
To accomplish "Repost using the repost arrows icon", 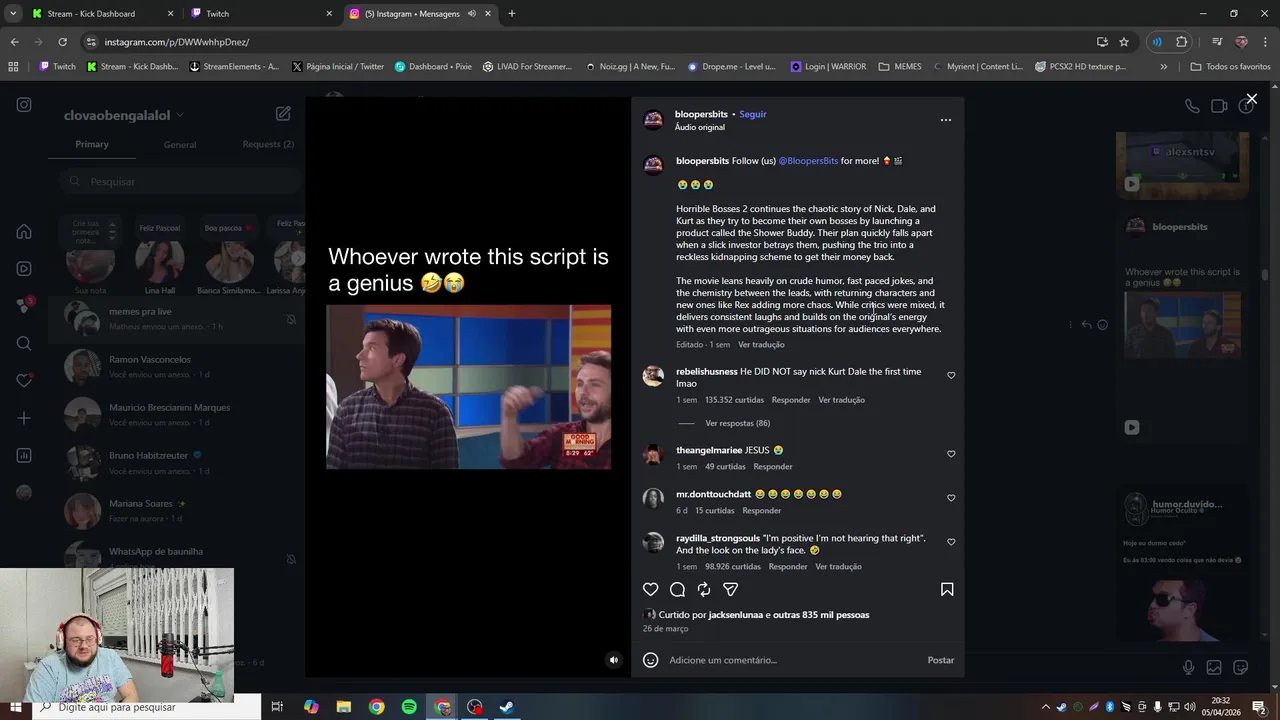I will [704, 589].
